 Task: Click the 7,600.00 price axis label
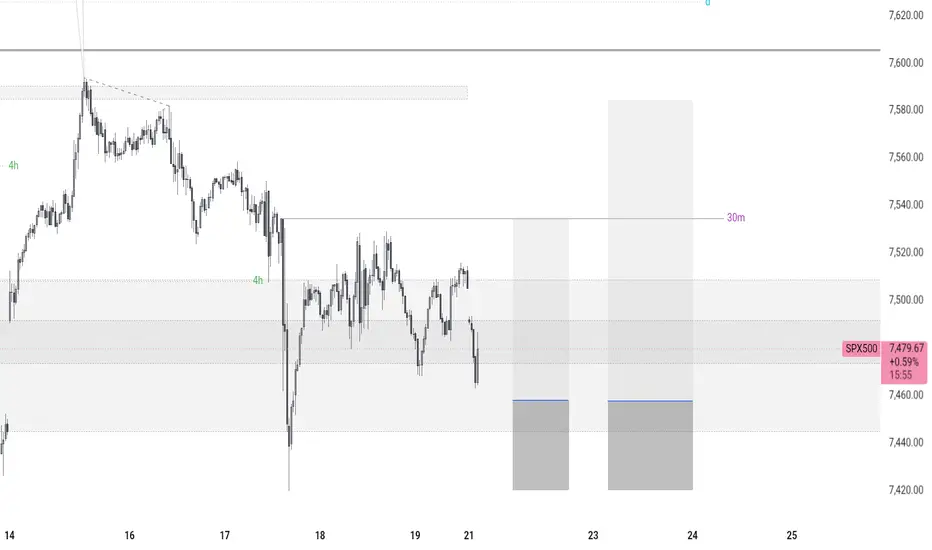point(906,62)
